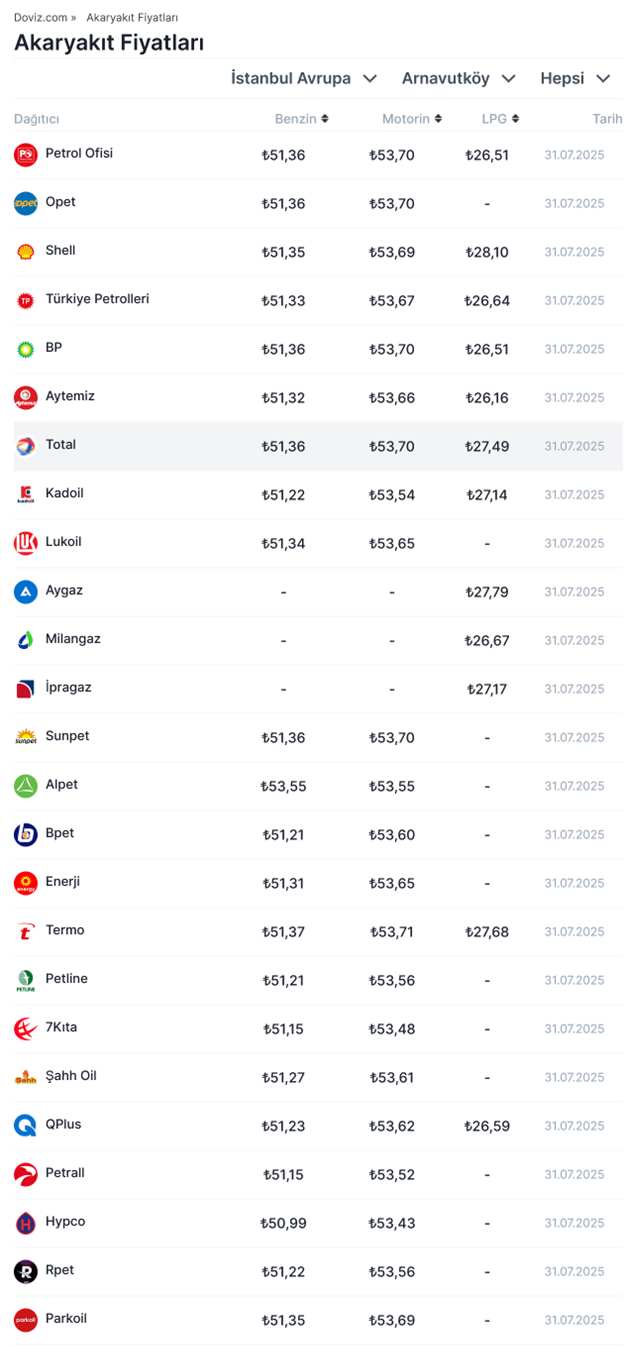The width and height of the screenshot is (624, 1347).
Task: Click the Alpet logo icon
Action: [25, 786]
